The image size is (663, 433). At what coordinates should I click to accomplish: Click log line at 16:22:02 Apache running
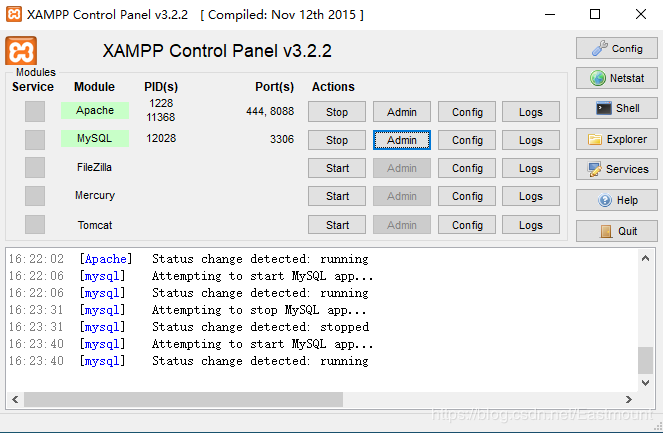point(189,258)
